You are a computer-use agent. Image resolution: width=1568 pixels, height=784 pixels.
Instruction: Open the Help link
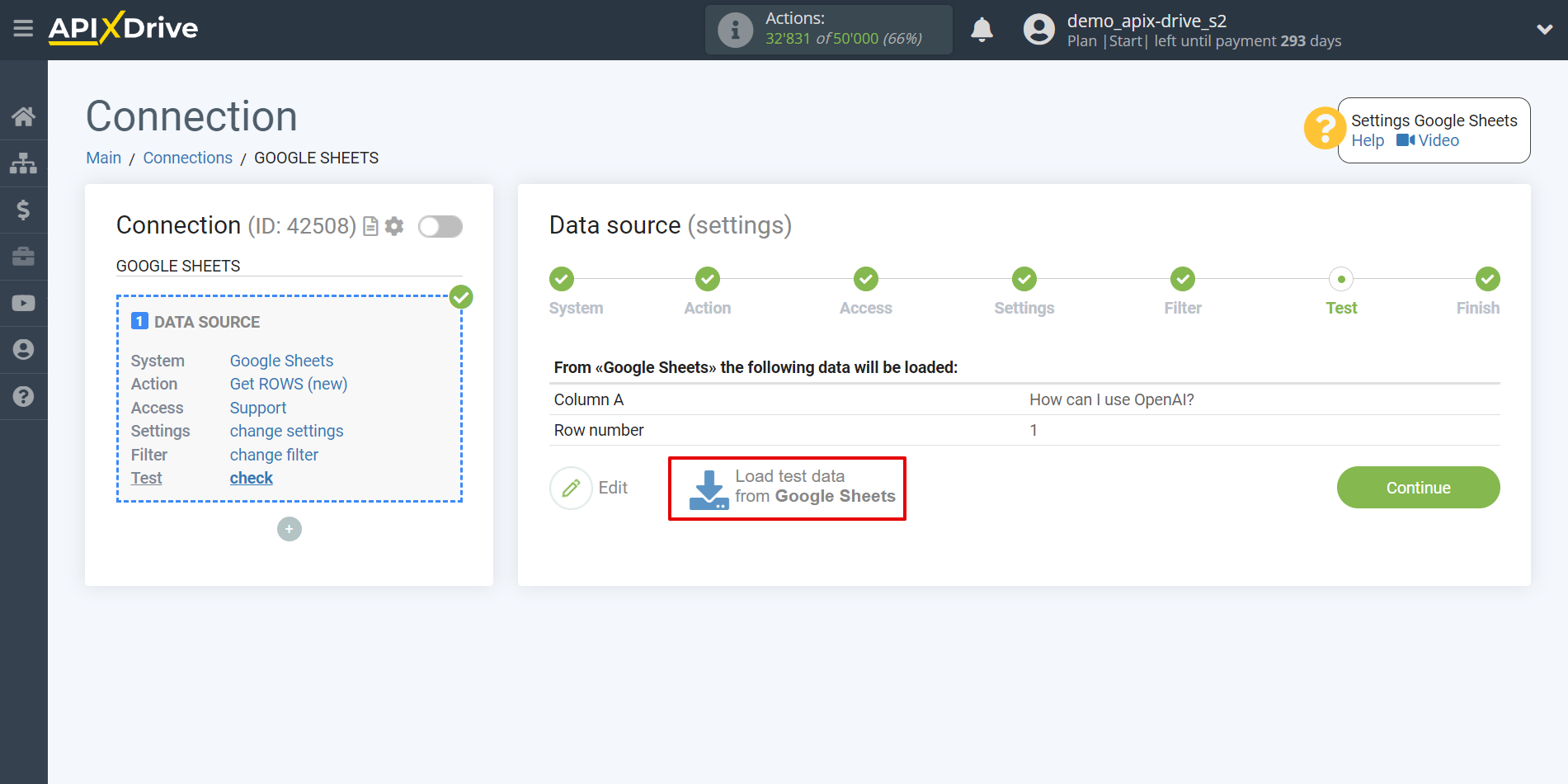1368,140
